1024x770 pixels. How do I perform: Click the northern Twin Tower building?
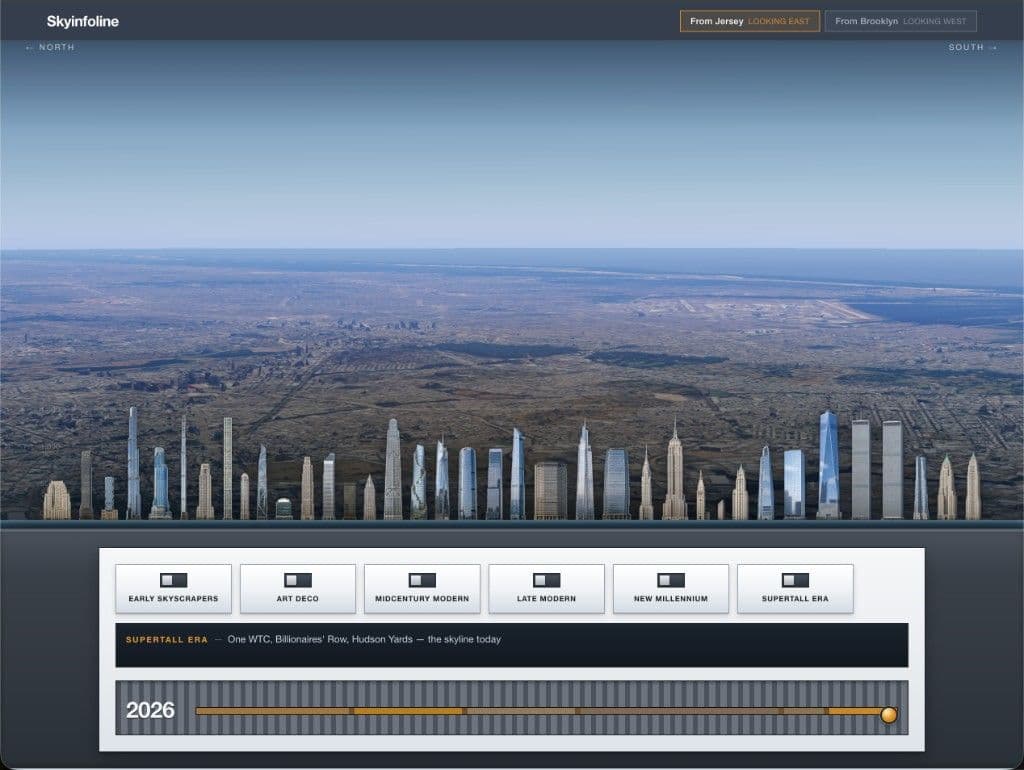(x=861, y=470)
